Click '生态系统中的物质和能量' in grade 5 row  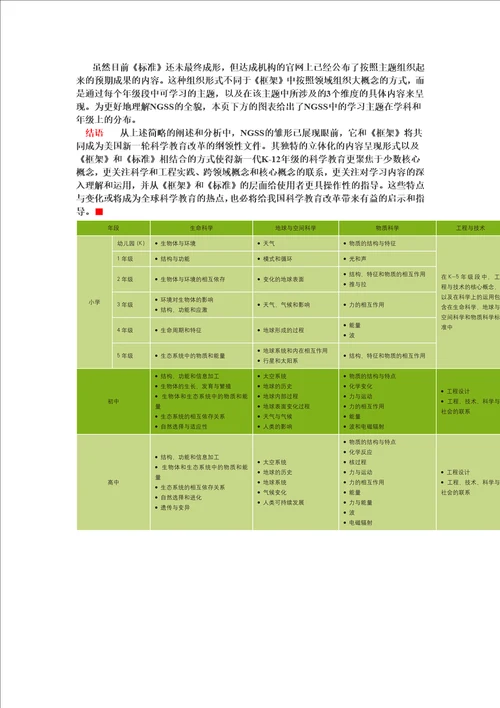point(193,356)
